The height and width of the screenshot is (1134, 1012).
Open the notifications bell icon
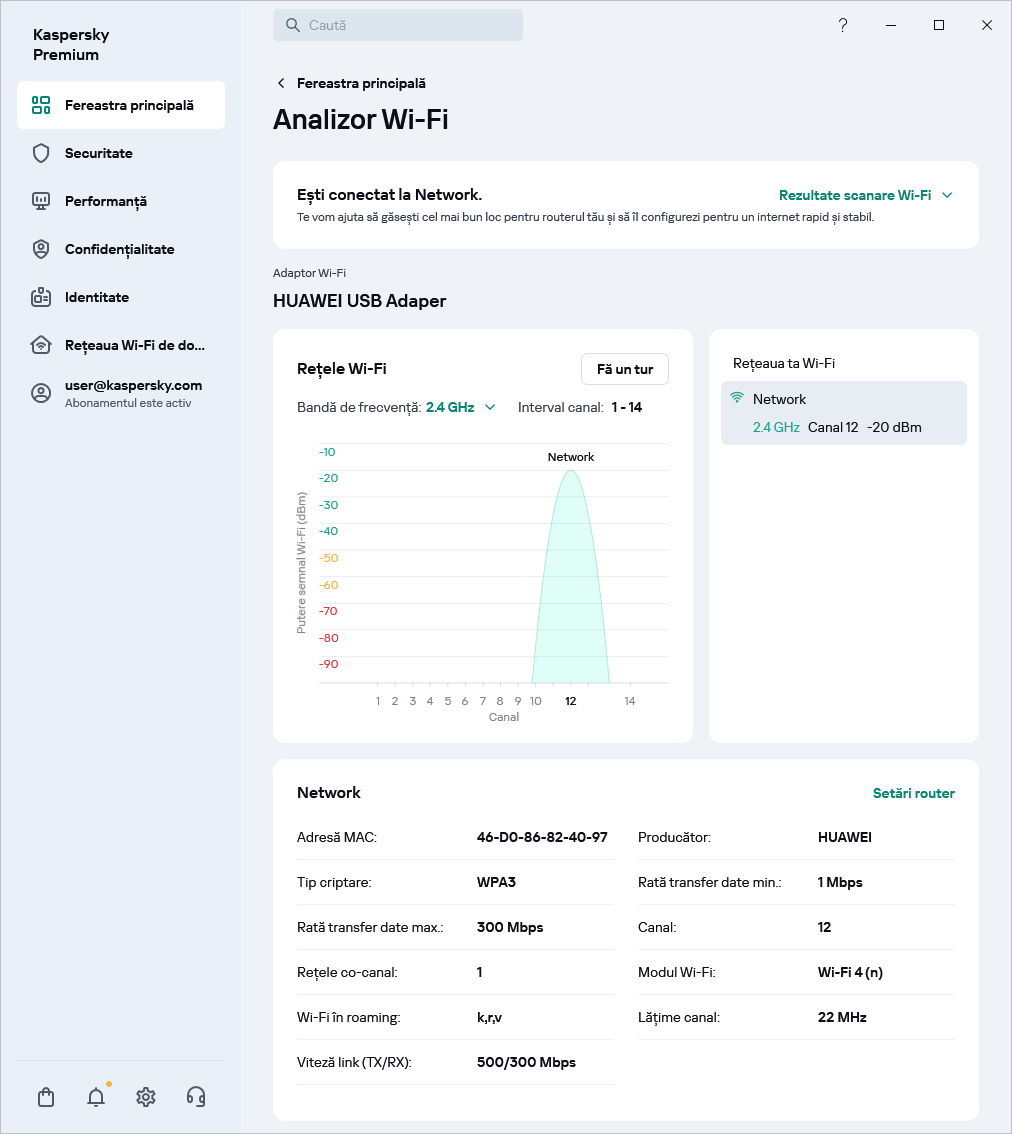pyautogui.click(x=96, y=1097)
